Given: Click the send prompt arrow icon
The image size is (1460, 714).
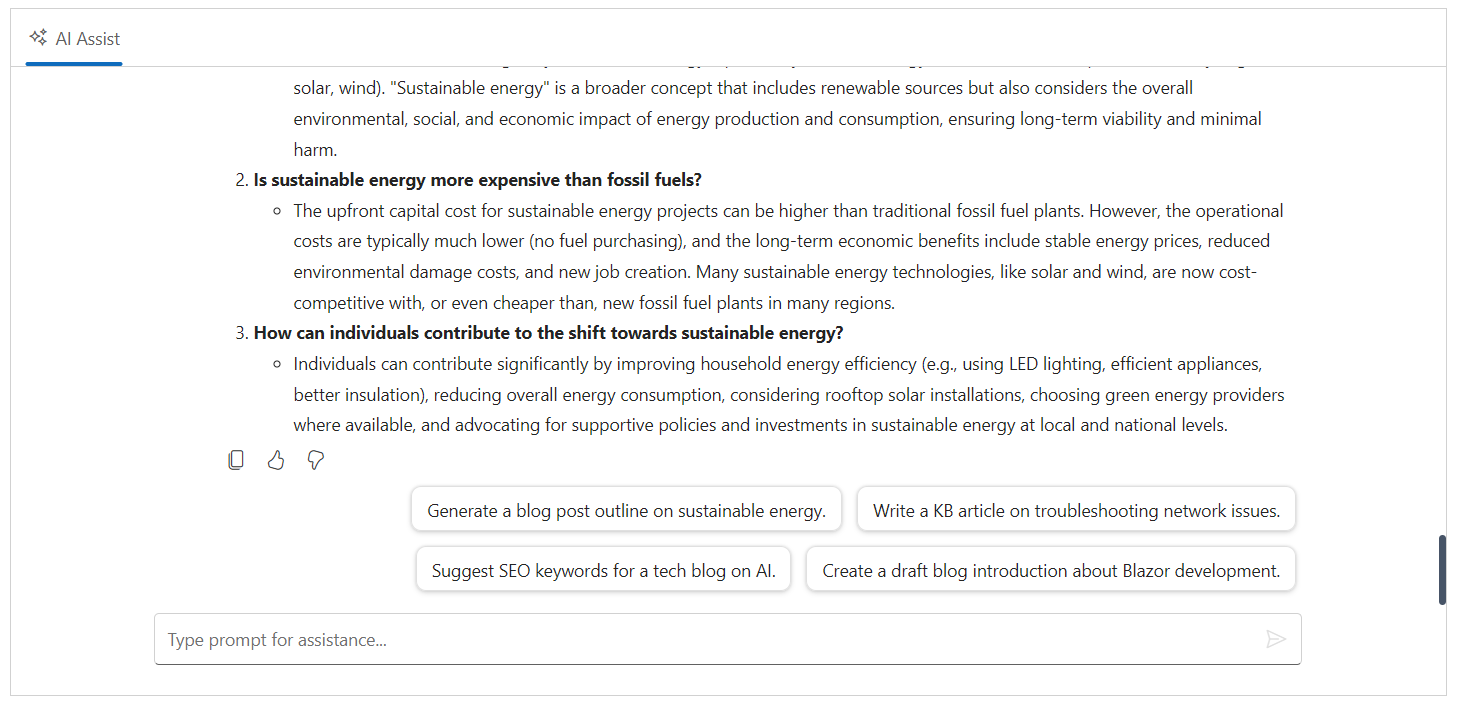Looking at the screenshot, I should [x=1276, y=639].
